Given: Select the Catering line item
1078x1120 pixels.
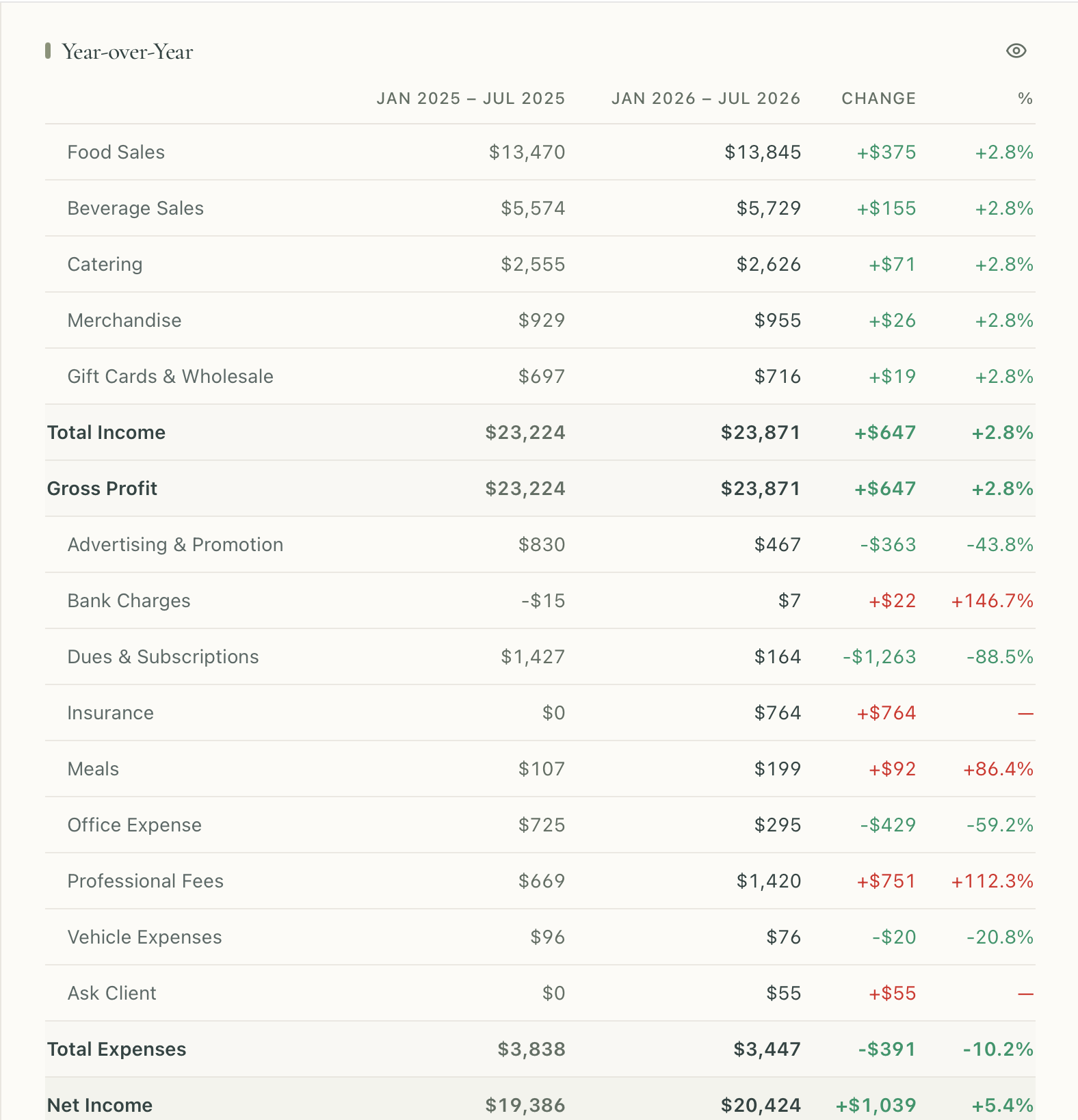Looking at the screenshot, I should point(540,264).
